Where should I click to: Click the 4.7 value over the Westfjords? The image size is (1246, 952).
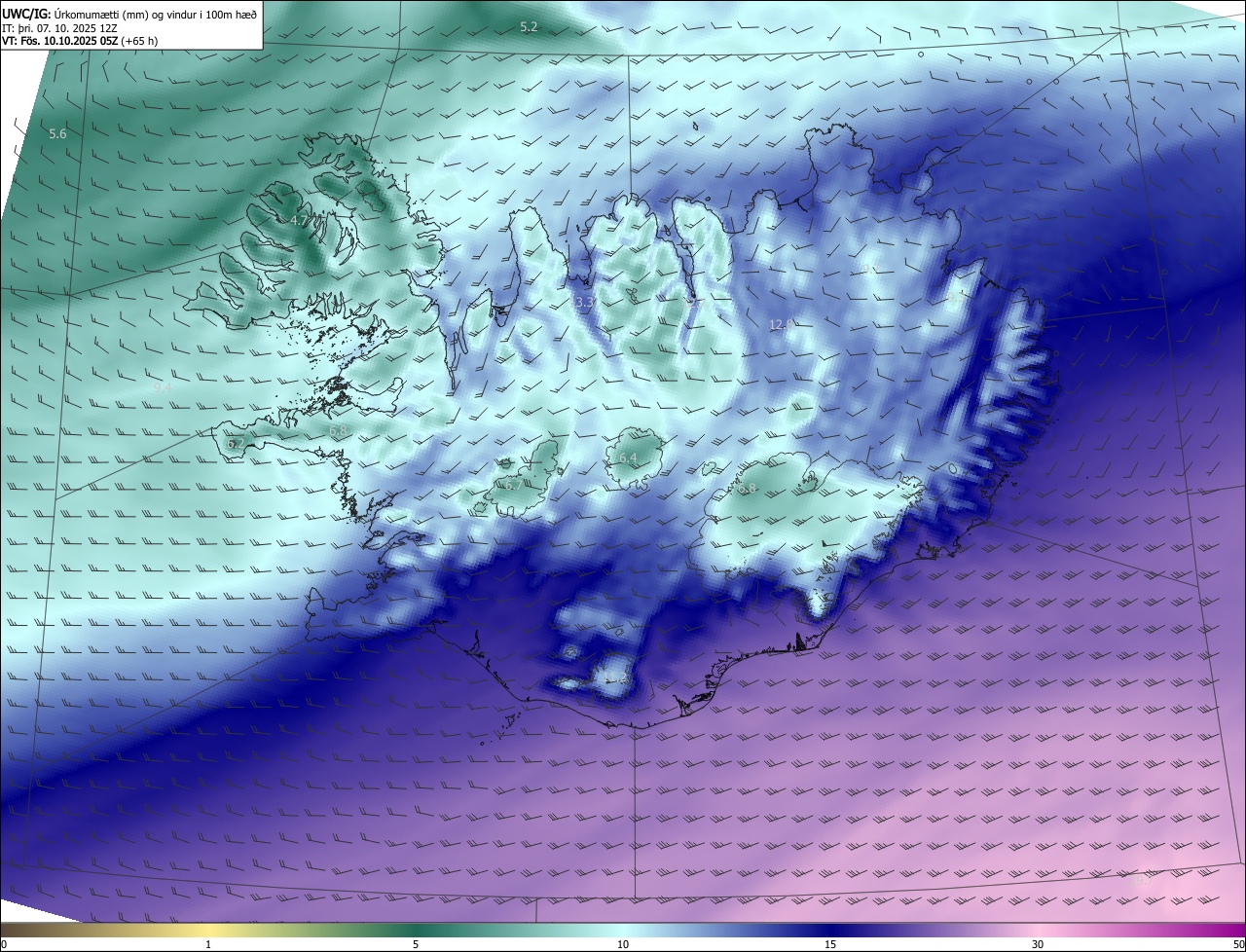[x=299, y=221]
